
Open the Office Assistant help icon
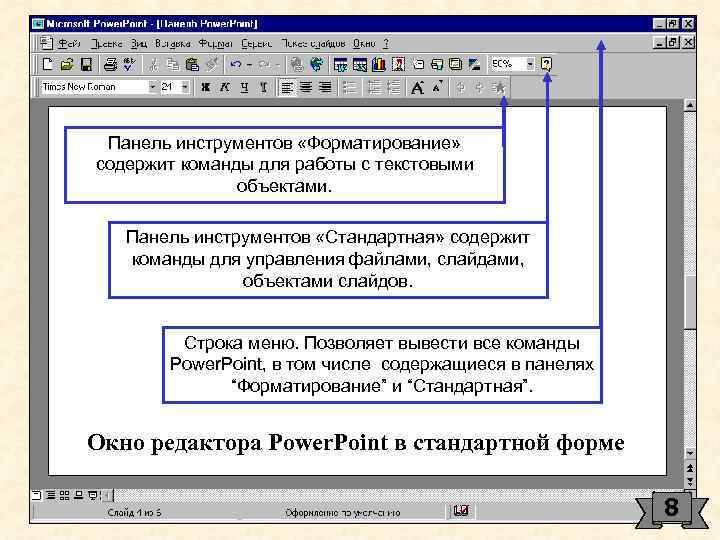tap(546, 64)
